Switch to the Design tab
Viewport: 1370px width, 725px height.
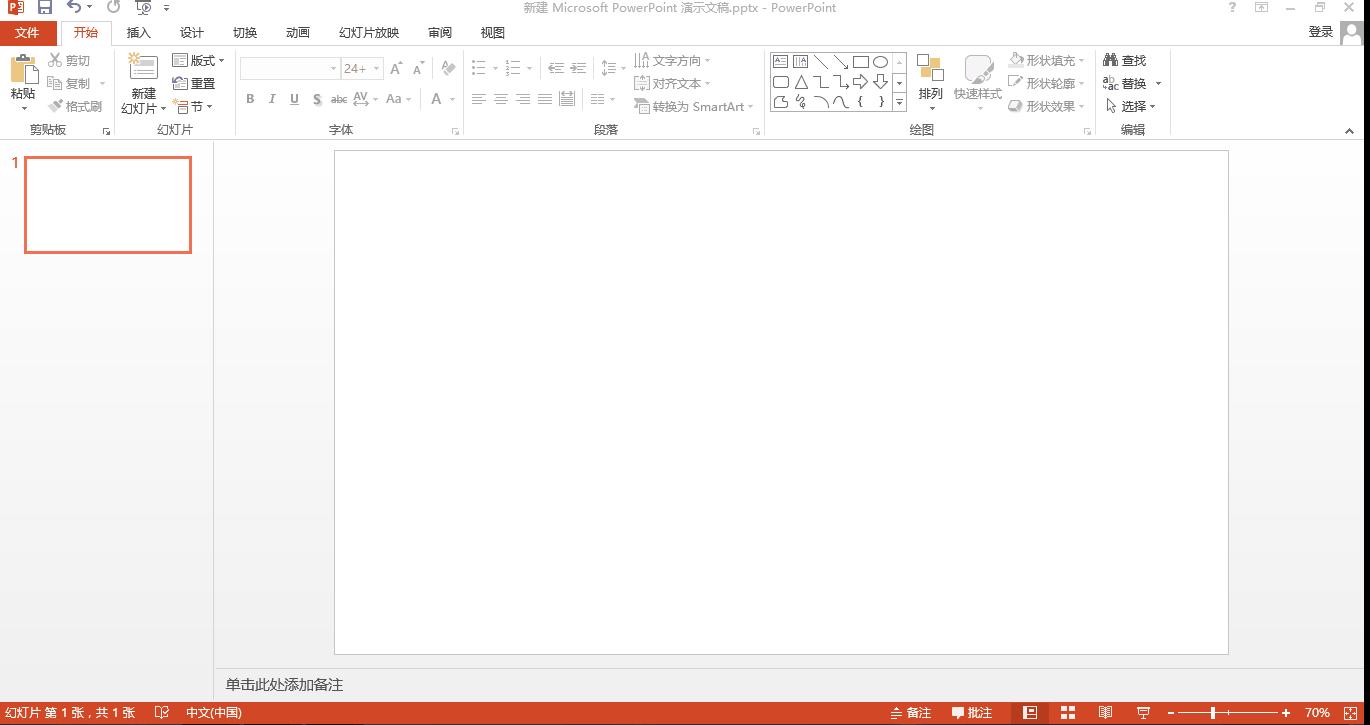[192, 33]
